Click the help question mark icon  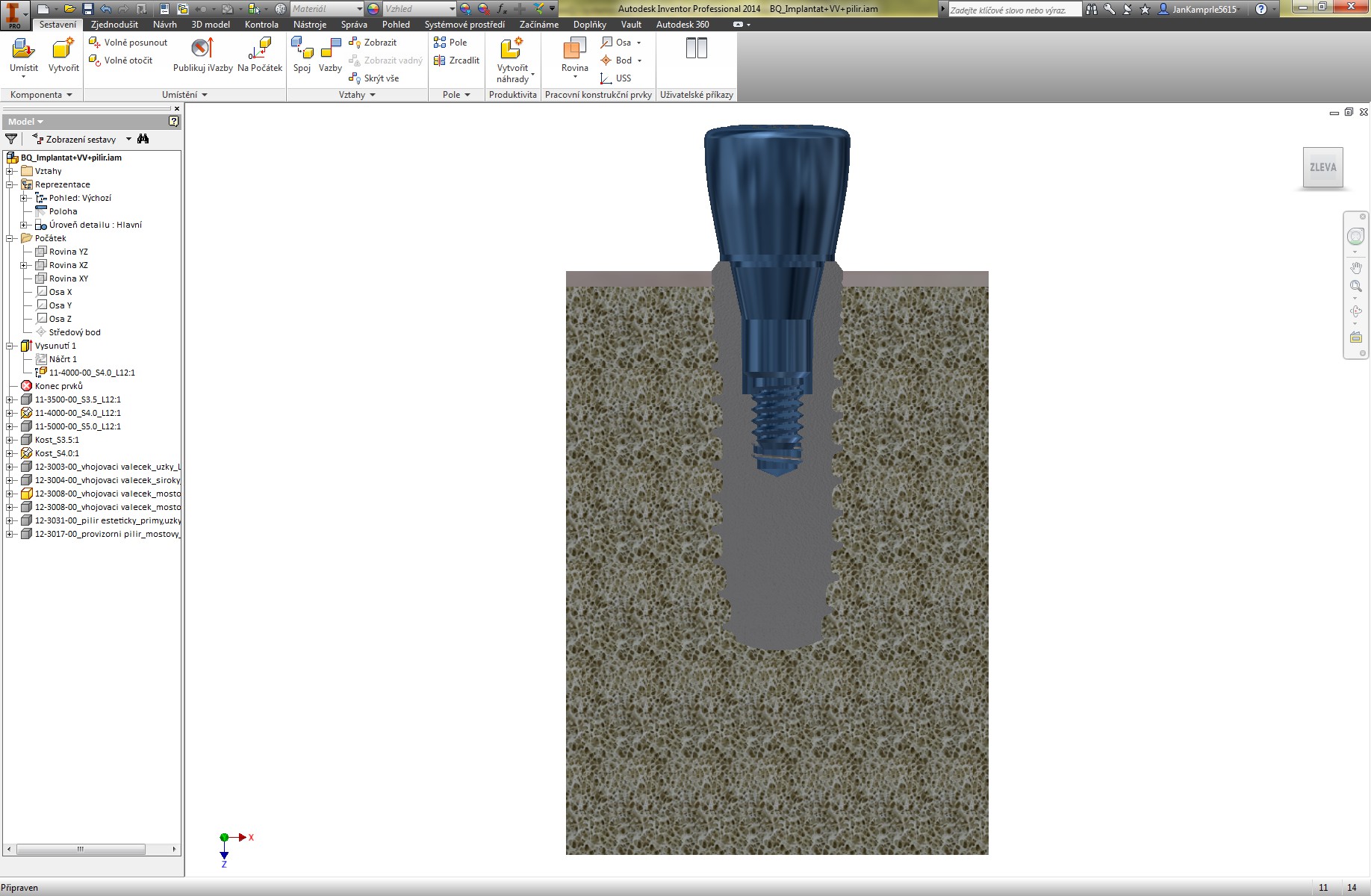pos(1261,9)
